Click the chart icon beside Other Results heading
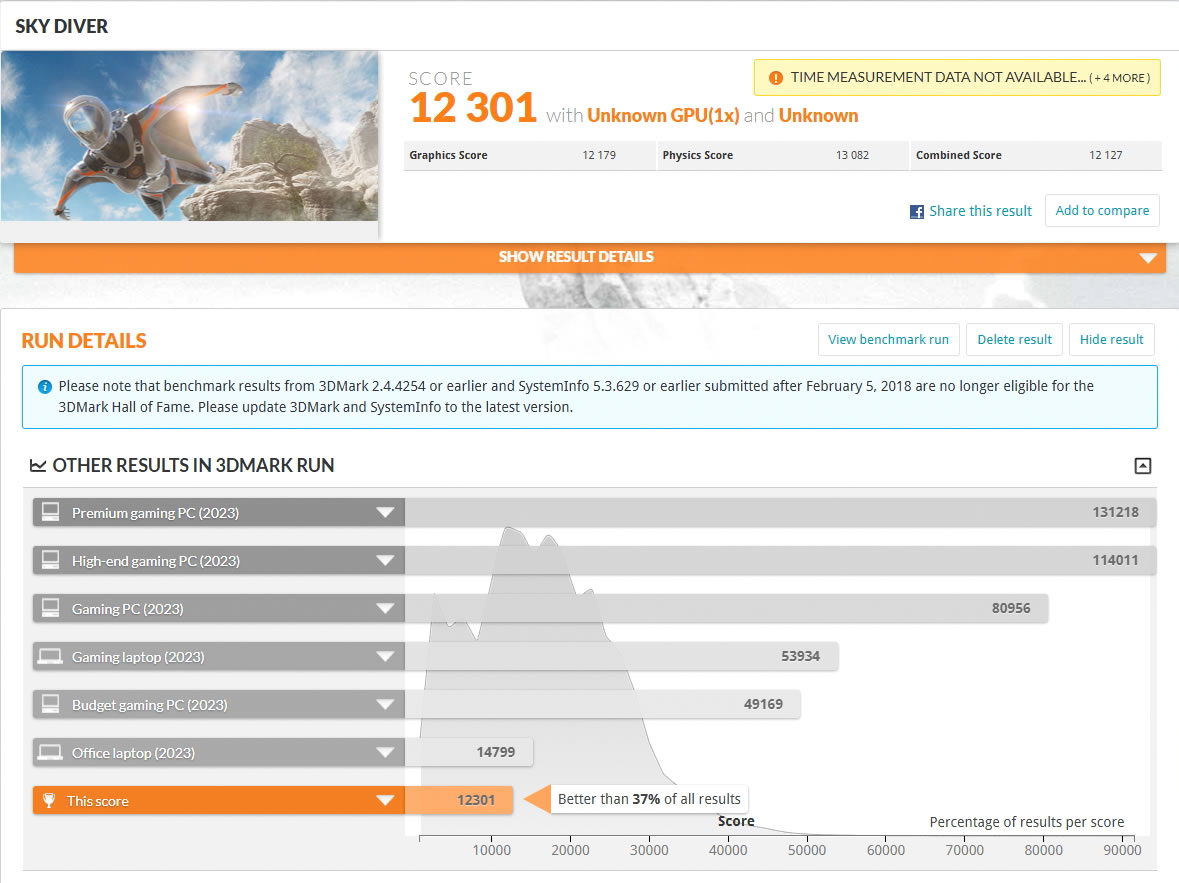Viewport: 1179px width, 883px height. [38, 466]
